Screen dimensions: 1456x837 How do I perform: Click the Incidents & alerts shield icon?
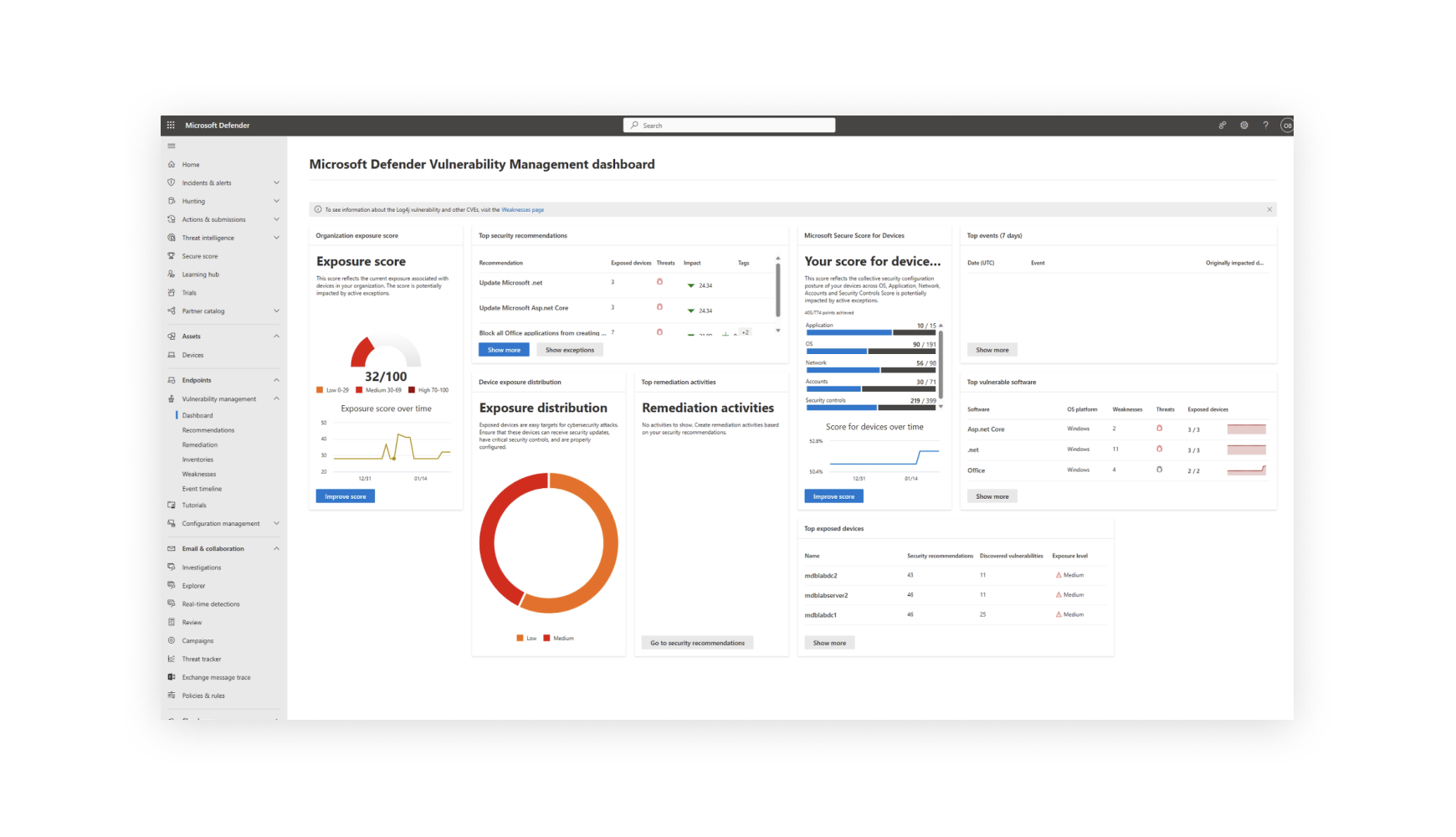click(172, 182)
